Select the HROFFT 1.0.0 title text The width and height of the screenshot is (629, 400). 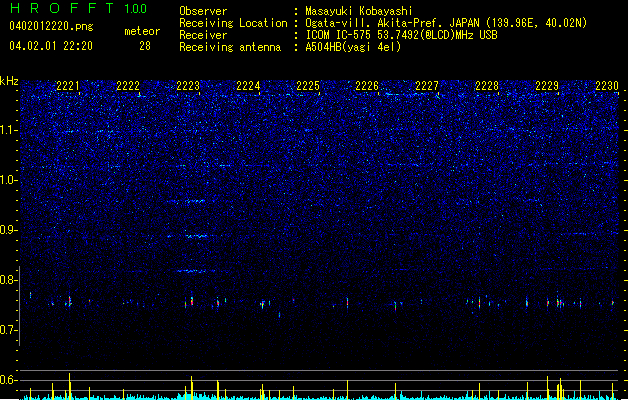tap(78, 8)
